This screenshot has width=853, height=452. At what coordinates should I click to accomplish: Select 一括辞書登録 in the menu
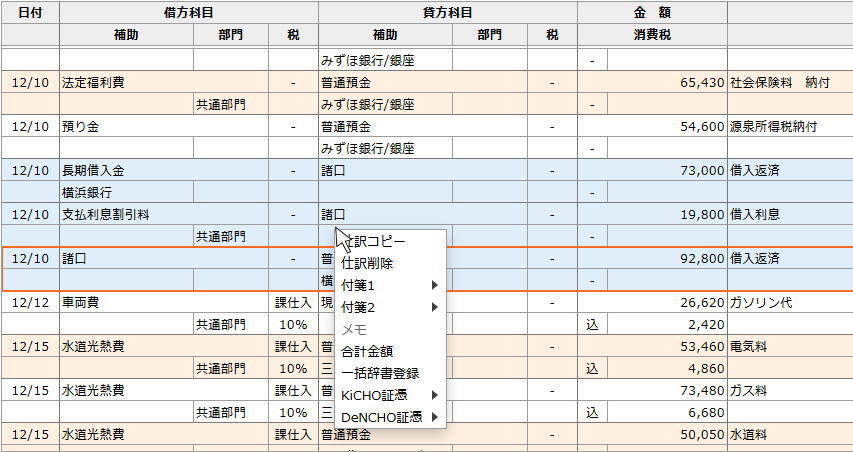coord(380,373)
